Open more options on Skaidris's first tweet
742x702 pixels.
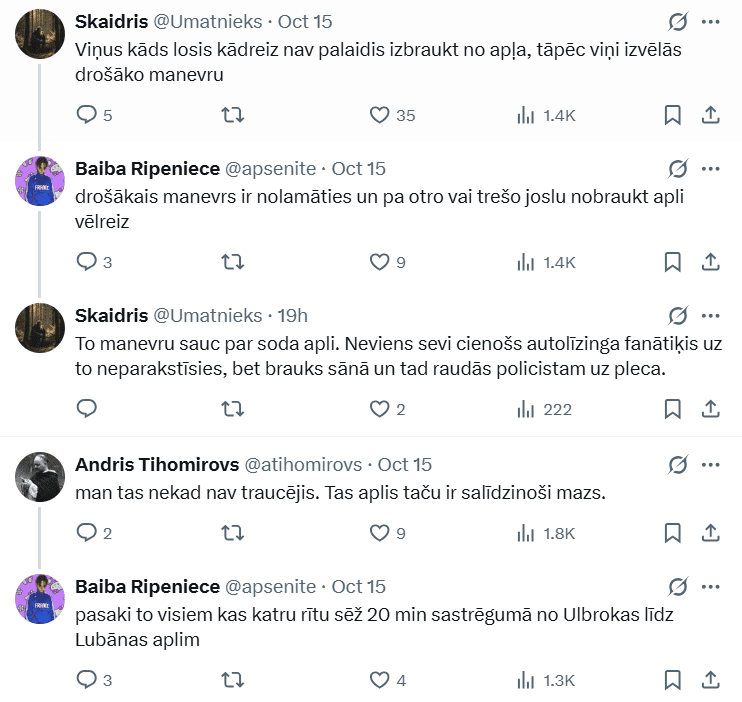point(711,21)
